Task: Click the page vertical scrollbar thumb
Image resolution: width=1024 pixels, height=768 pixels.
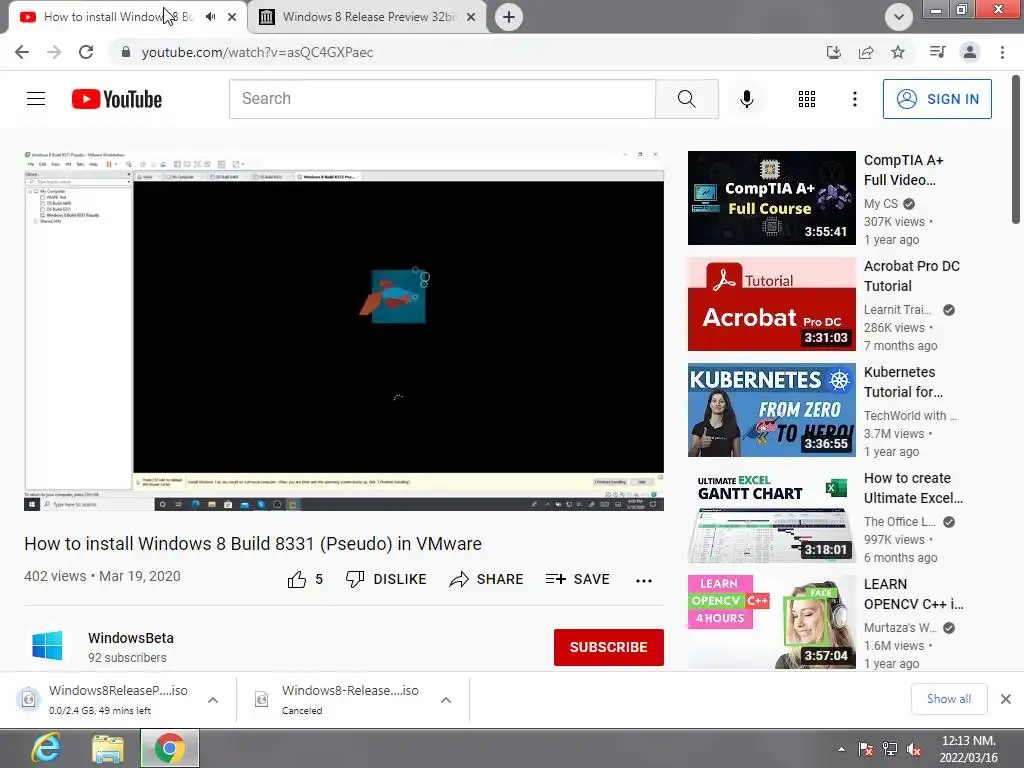Action: 1016,149
